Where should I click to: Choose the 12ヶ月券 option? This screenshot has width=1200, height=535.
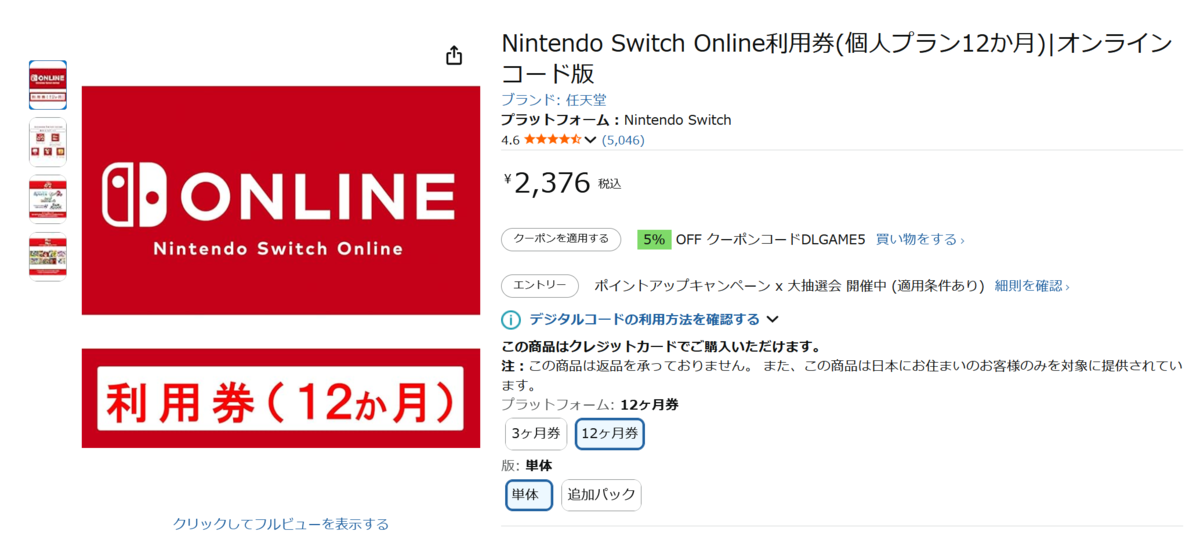(x=610, y=433)
